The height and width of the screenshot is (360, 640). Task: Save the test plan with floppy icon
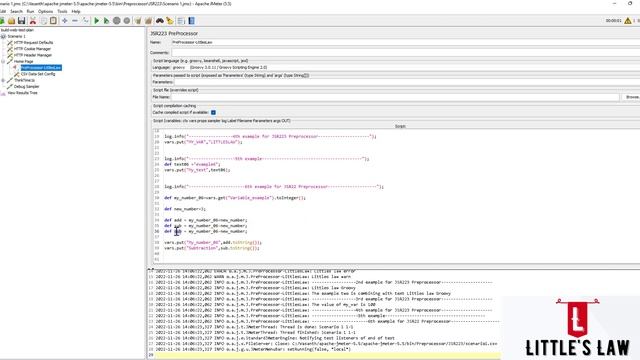pos(21,21)
